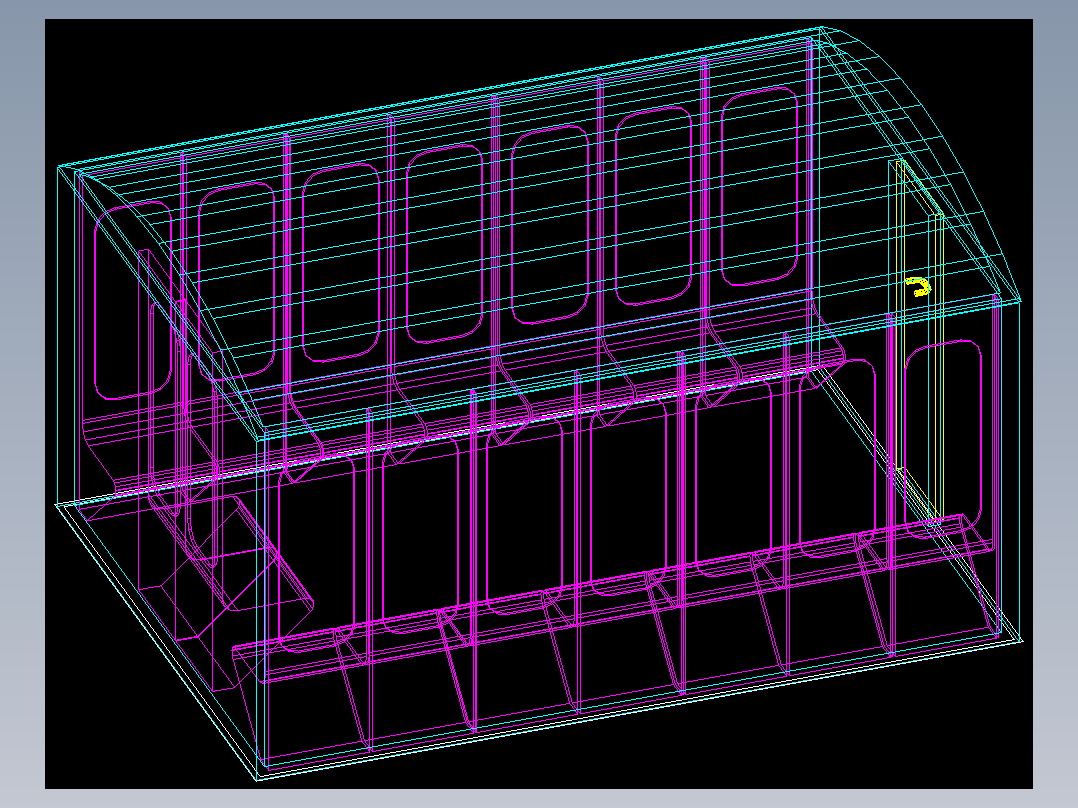1078x808 pixels.
Task: Click the rear wall window nearest the door
Action: (760, 186)
